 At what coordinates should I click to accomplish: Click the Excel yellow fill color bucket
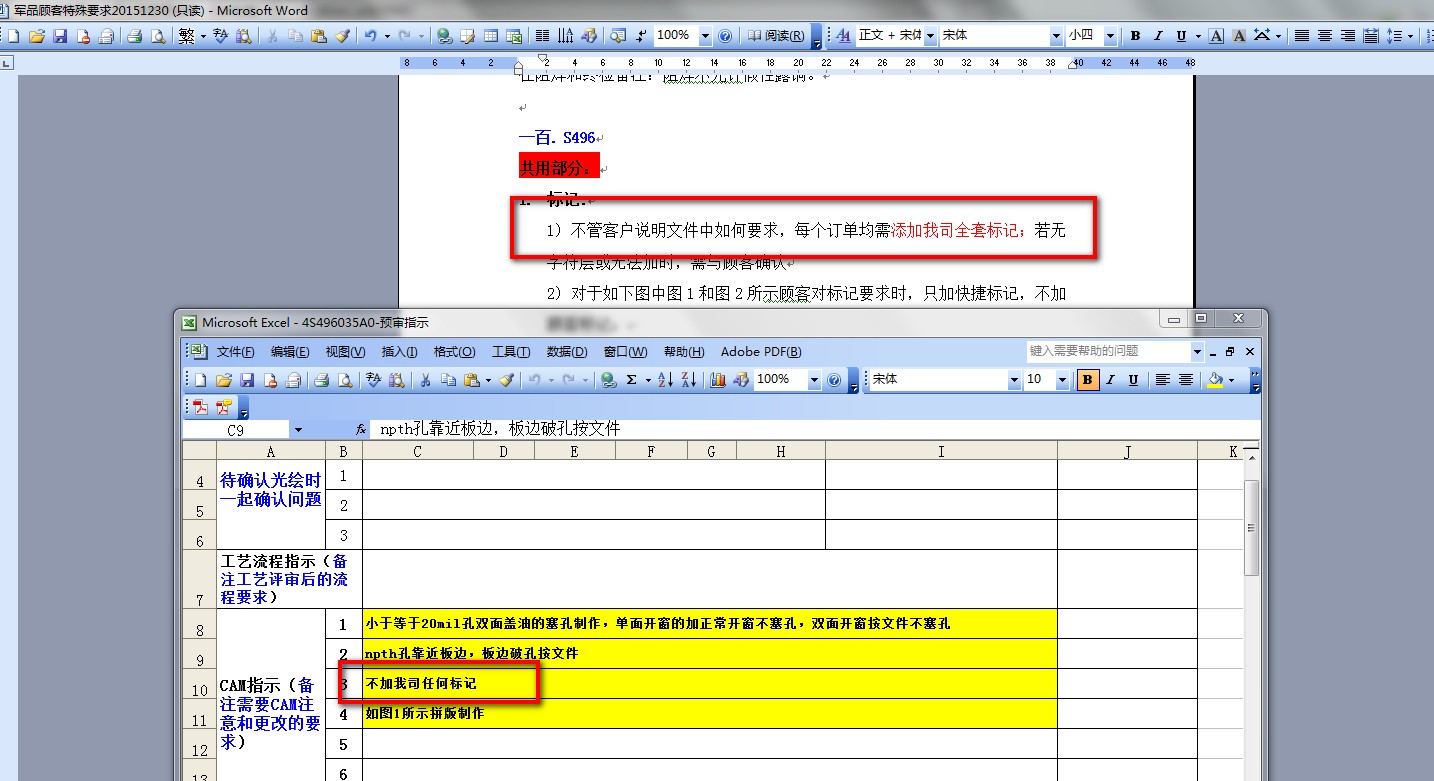tap(1215, 380)
